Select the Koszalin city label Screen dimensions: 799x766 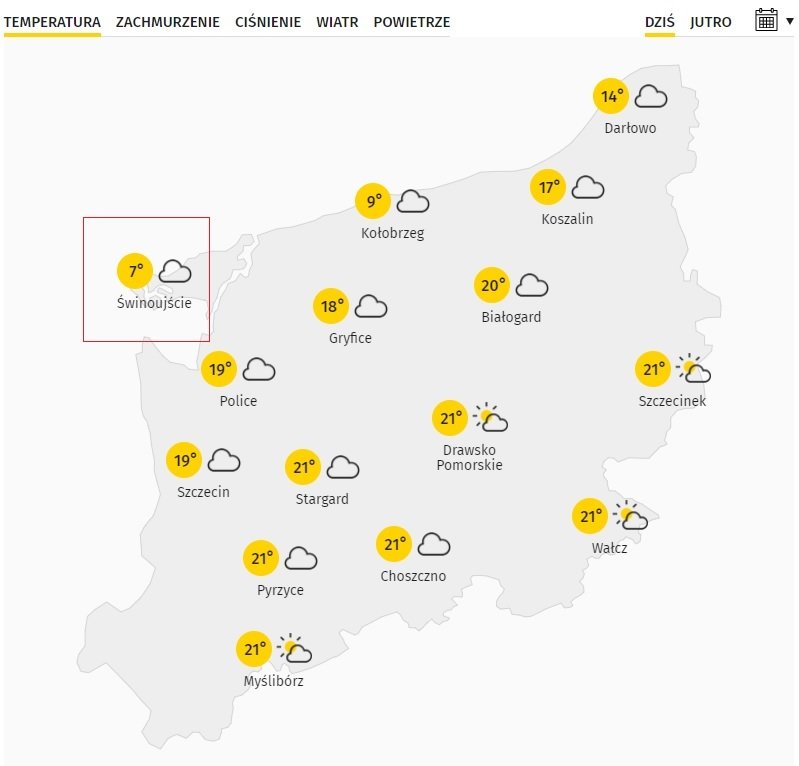click(567, 219)
